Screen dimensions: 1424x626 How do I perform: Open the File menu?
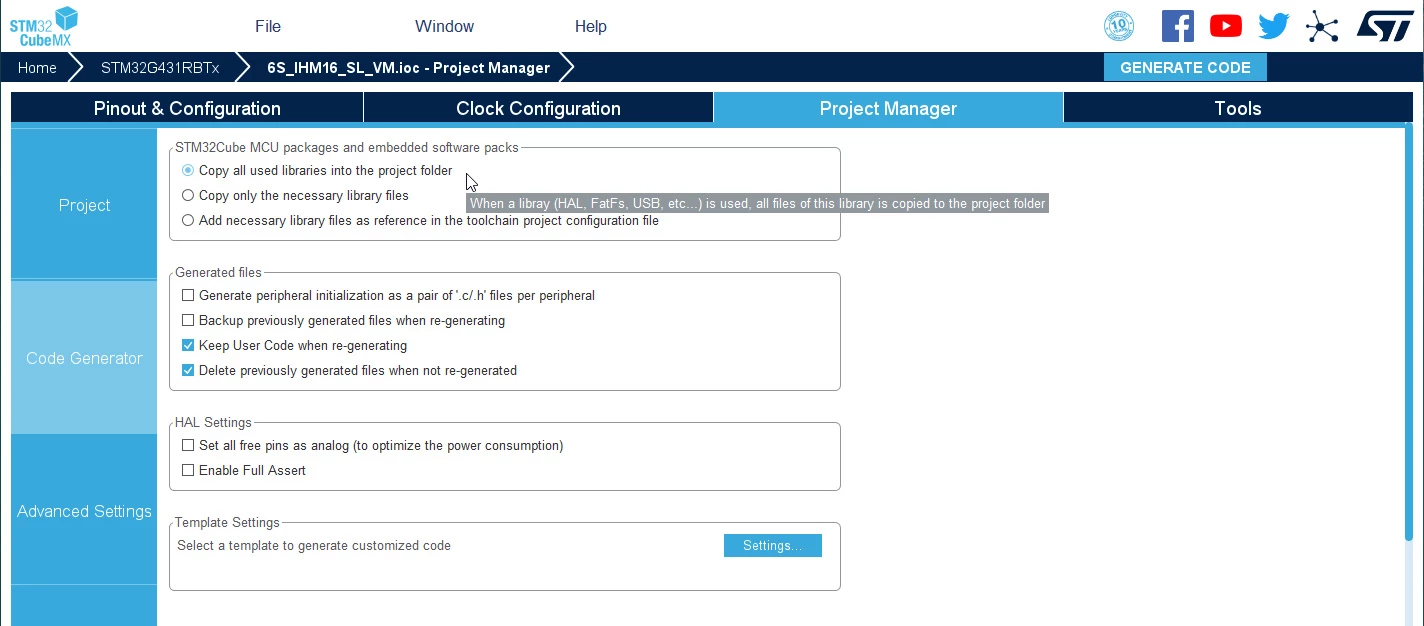point(268,27)
